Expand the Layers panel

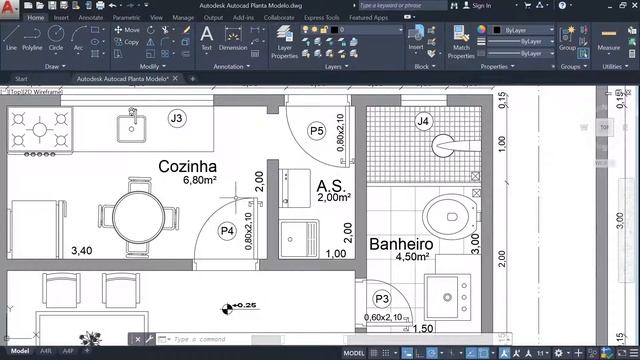(336, 67)
